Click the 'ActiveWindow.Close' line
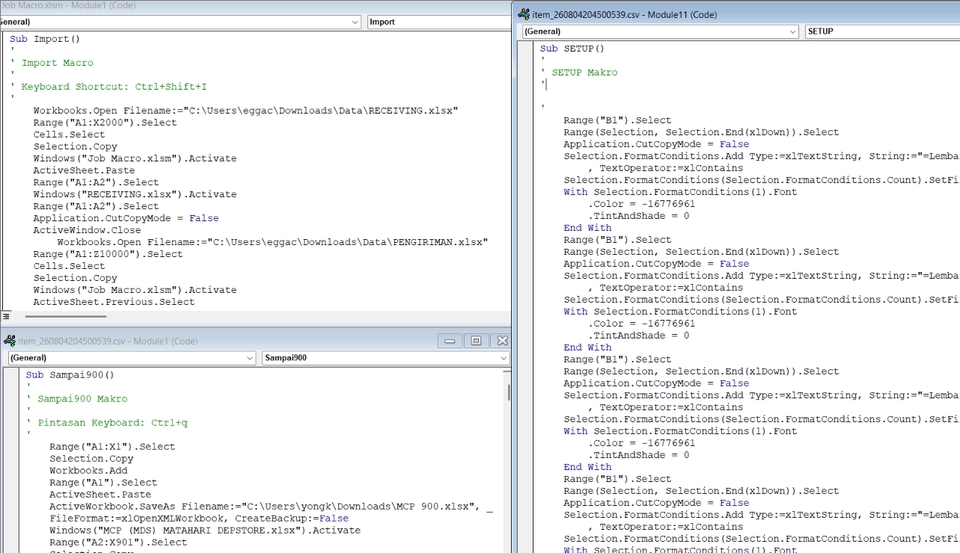 [x=87, y=230]
